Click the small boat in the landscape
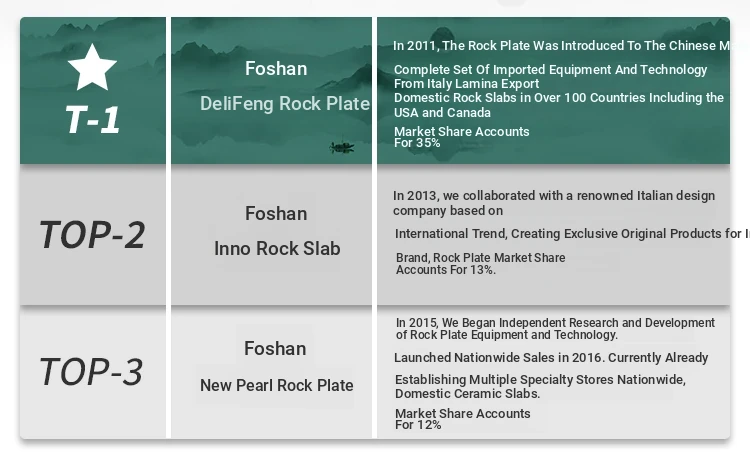 click(342, 148)
